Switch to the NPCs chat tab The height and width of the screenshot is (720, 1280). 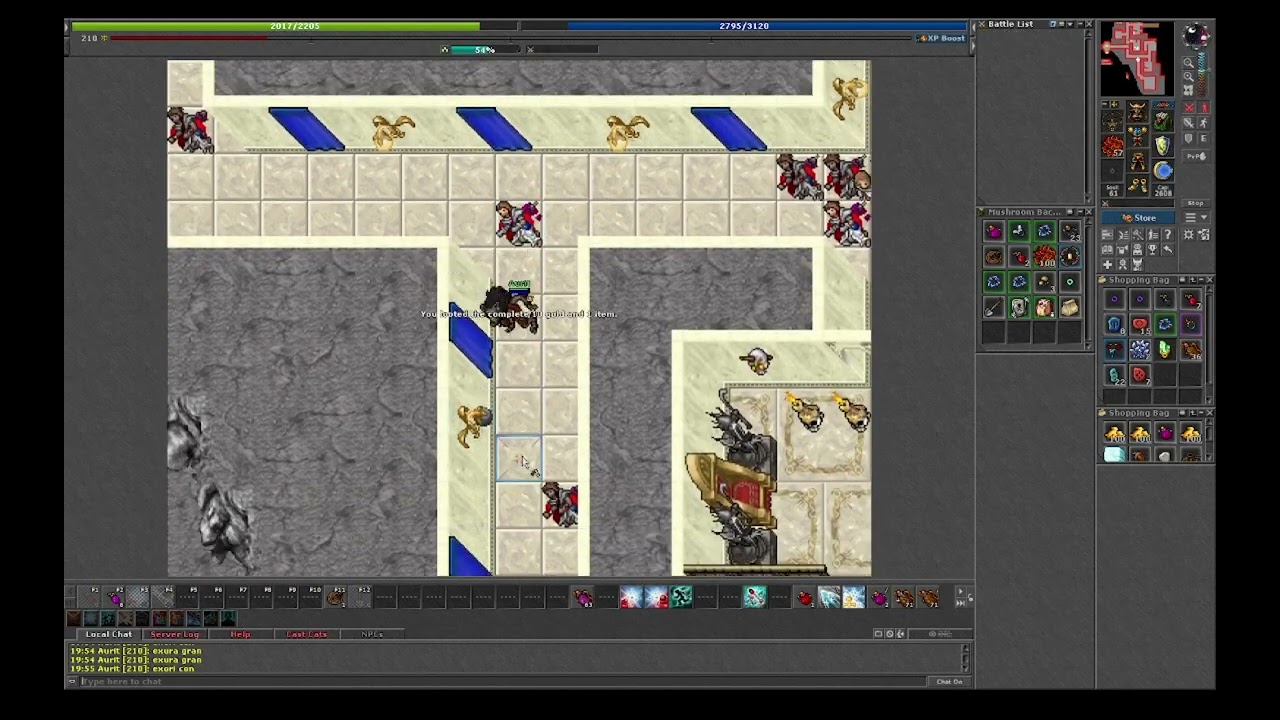(x=372, y=634)
